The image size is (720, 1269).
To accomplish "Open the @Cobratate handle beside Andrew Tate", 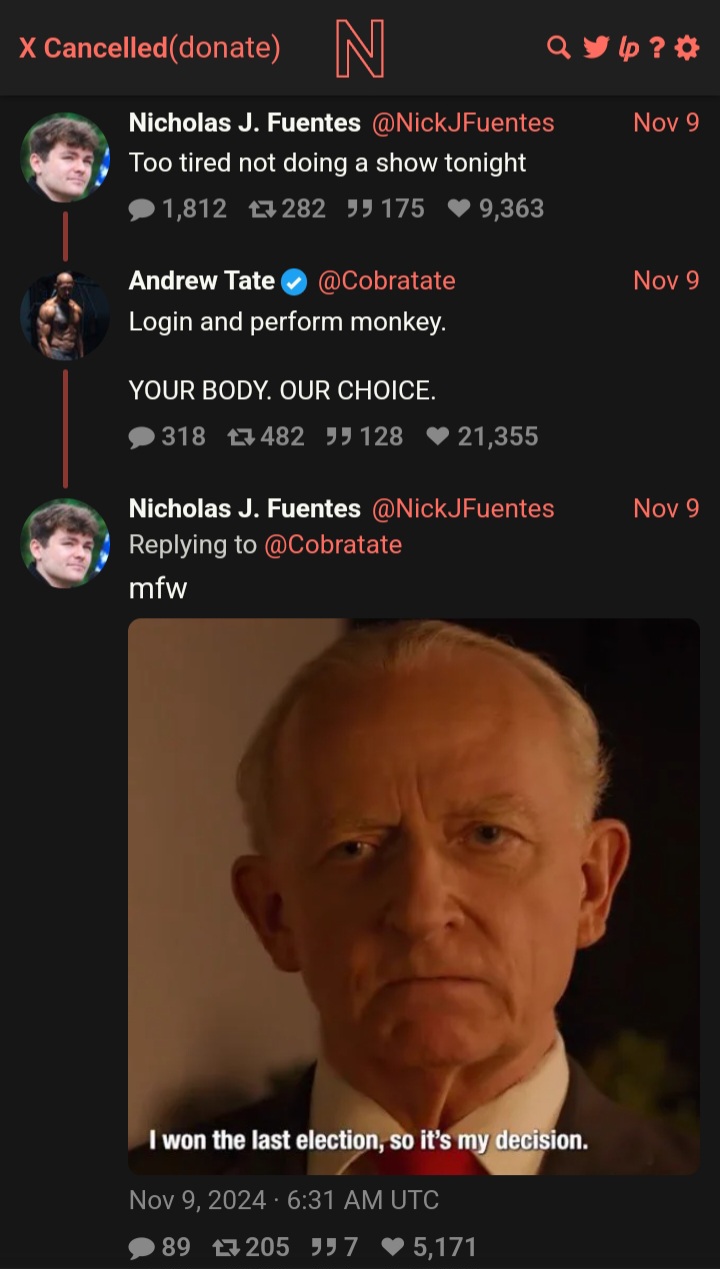I will point(386,281).
